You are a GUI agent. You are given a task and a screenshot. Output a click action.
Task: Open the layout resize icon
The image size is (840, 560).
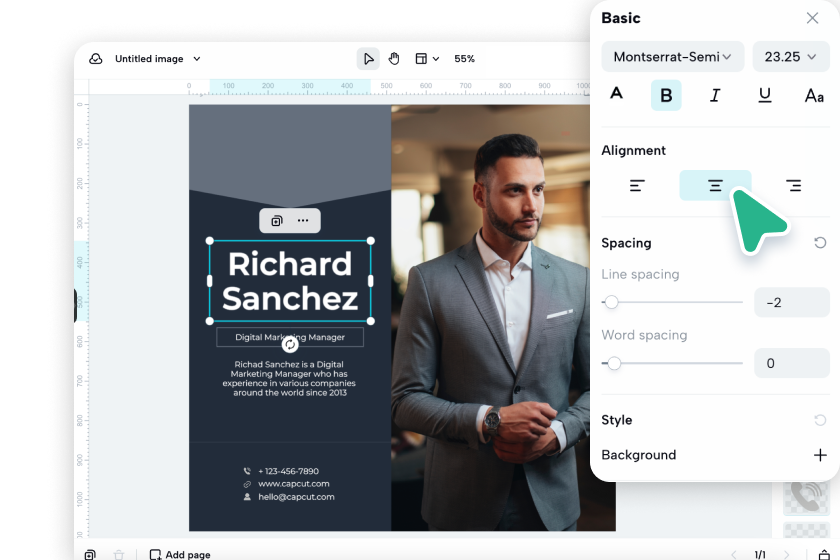[x=421, y=59]
